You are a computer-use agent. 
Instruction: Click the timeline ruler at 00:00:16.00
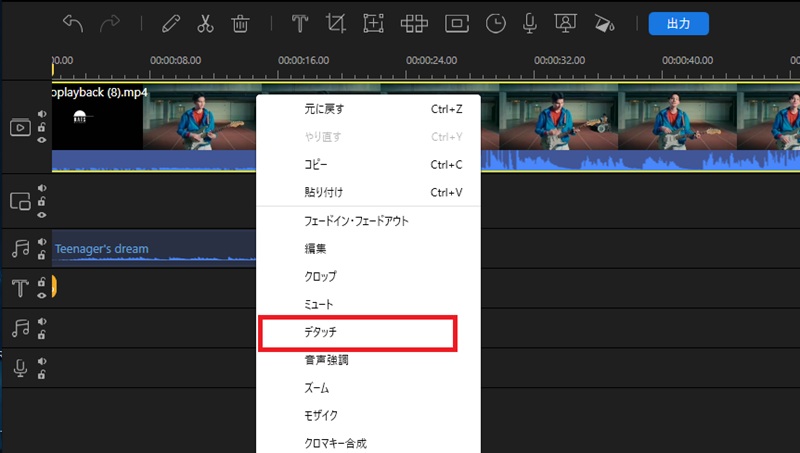click(304, 60)
